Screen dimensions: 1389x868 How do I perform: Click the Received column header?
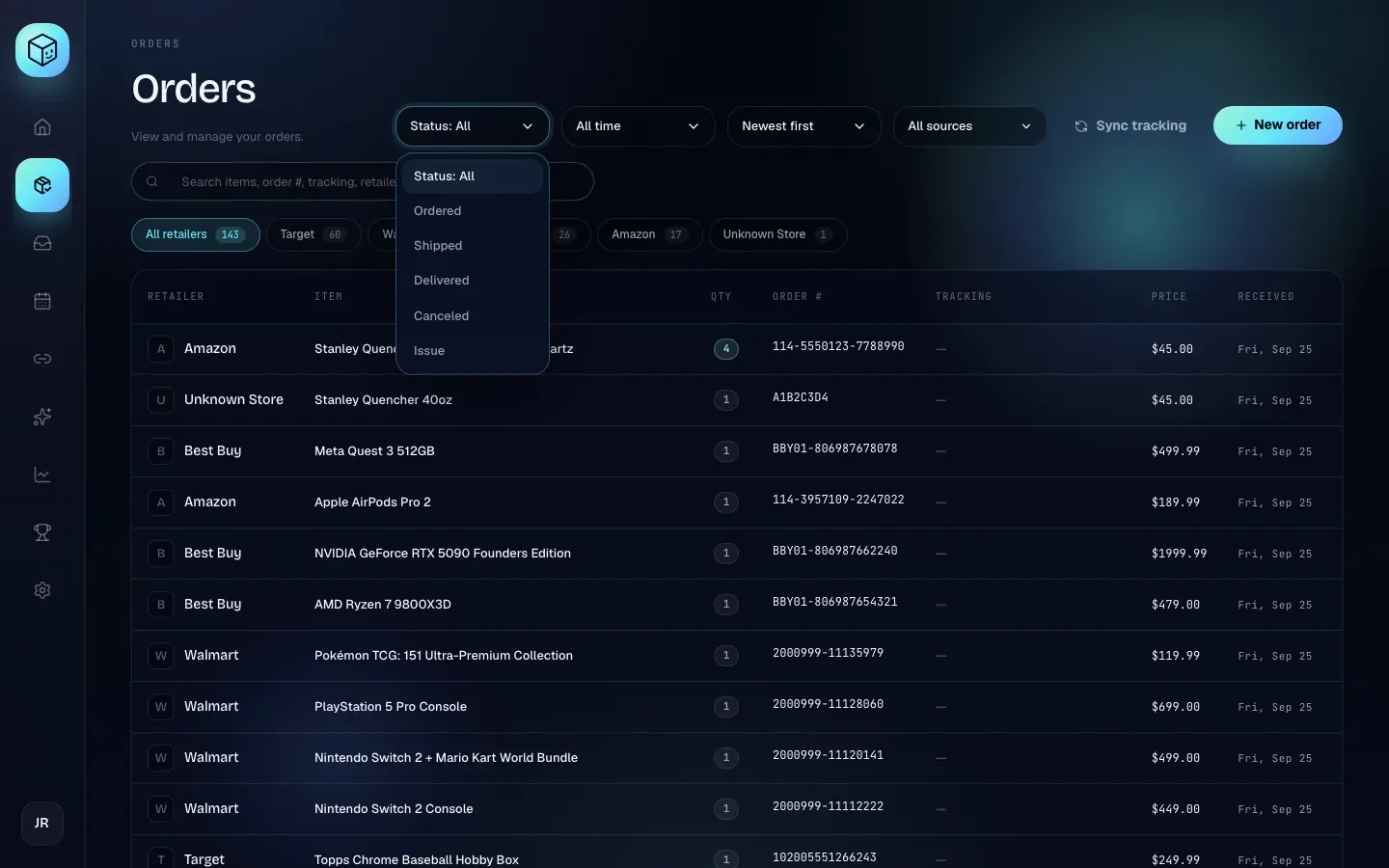(x=1266, y=297)
